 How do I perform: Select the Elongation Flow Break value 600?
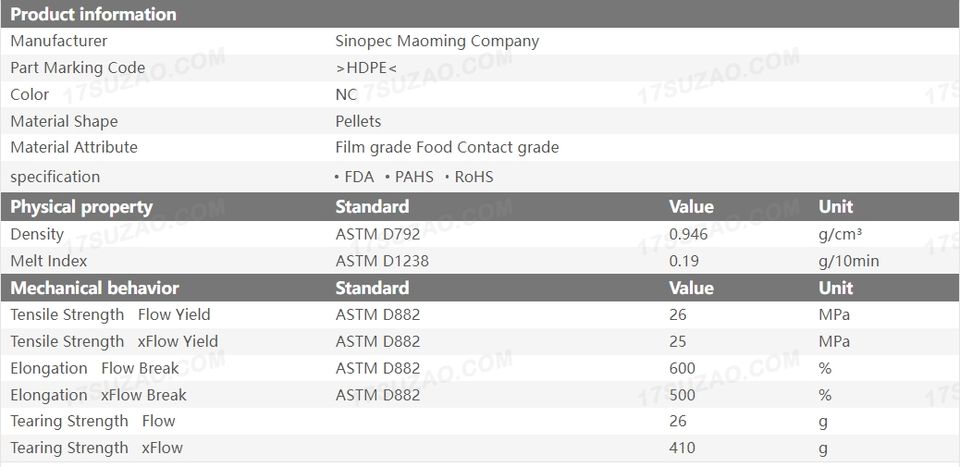(x=682, y=368)
